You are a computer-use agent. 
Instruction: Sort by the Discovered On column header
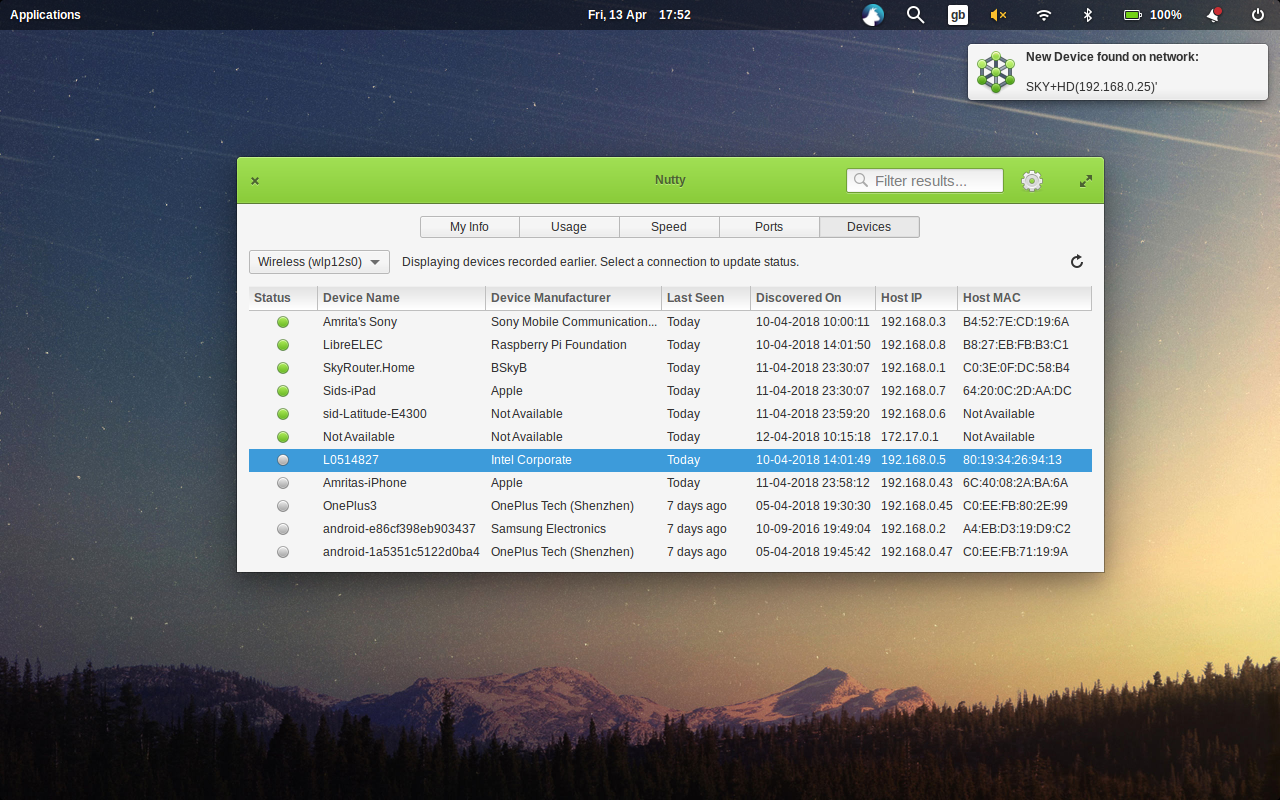pyautogui.click(x=813, y=298)
